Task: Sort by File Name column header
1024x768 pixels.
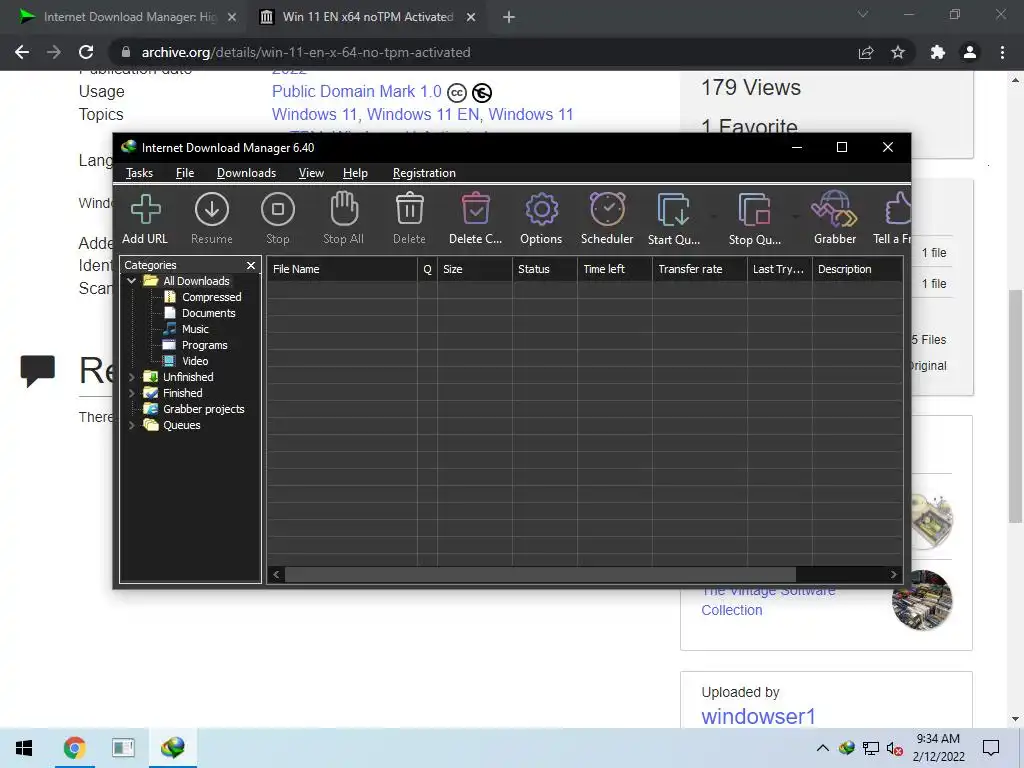Action: pyautogui.click(x=342, y=269)
